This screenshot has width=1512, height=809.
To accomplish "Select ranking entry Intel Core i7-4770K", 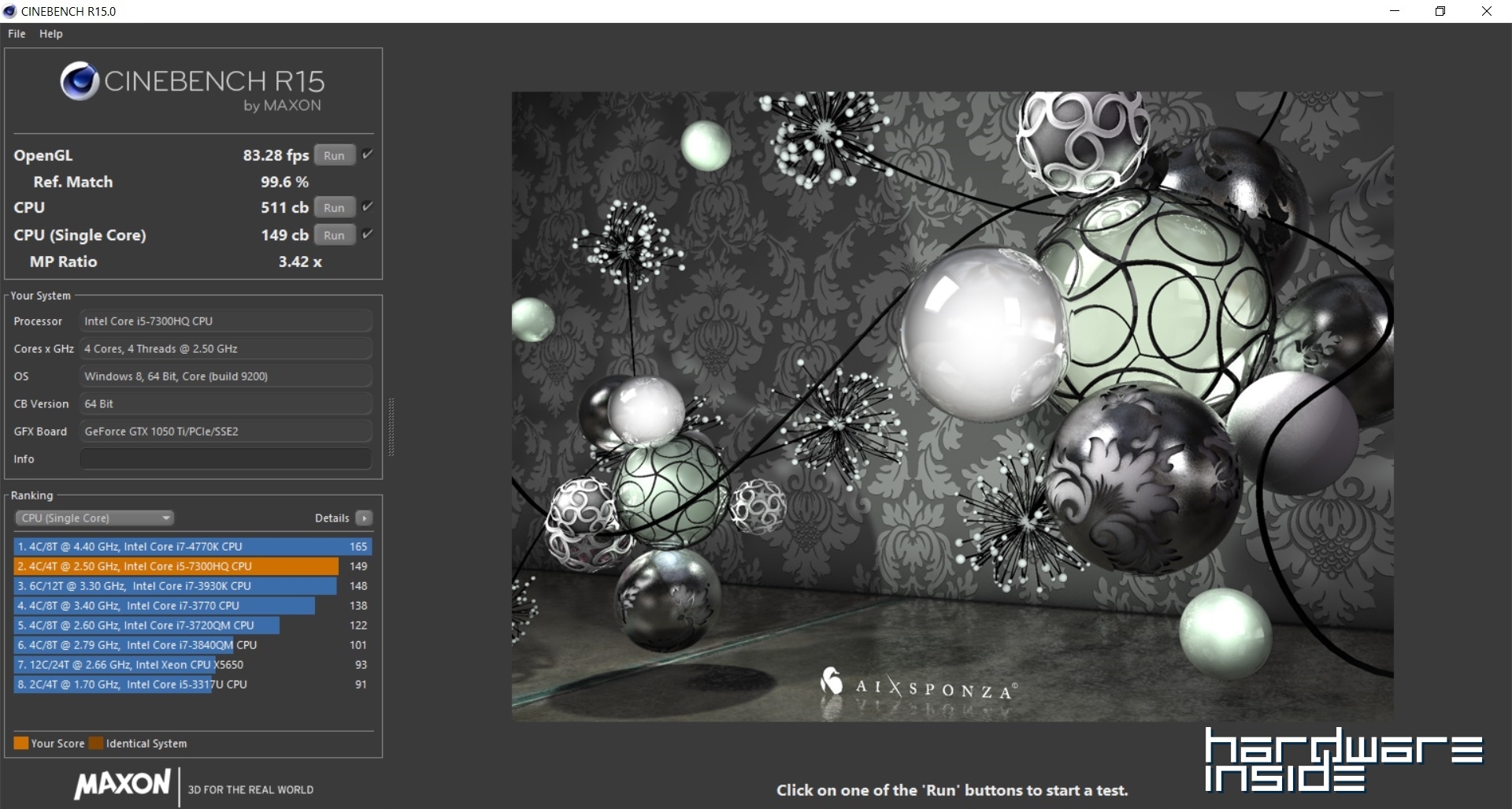I will pos(193,546).
